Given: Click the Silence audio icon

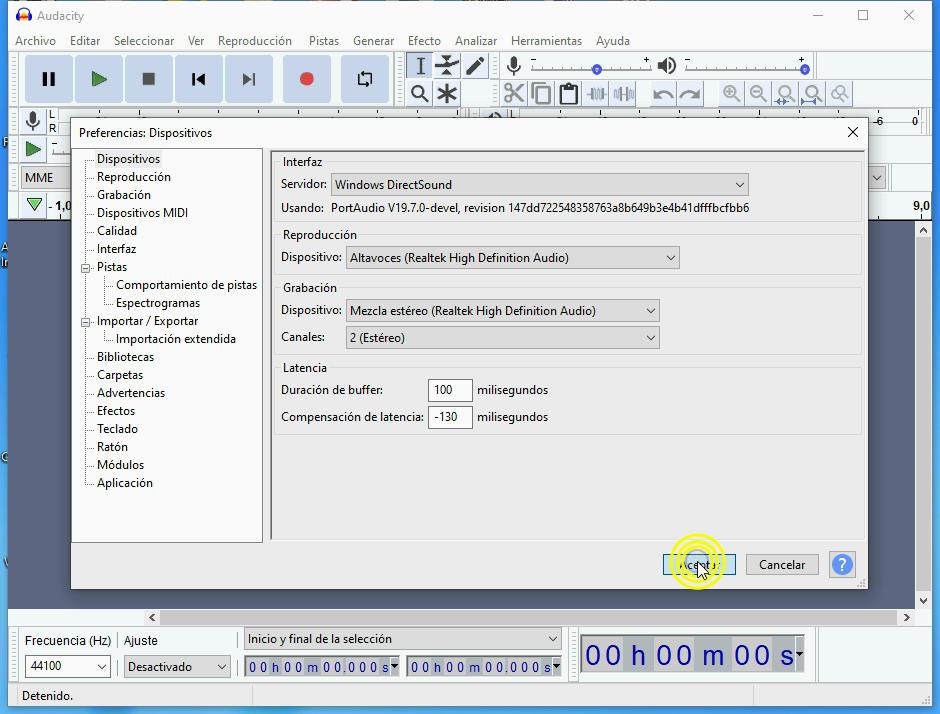Looking at the screenshot, I should [x=624, y=94].
